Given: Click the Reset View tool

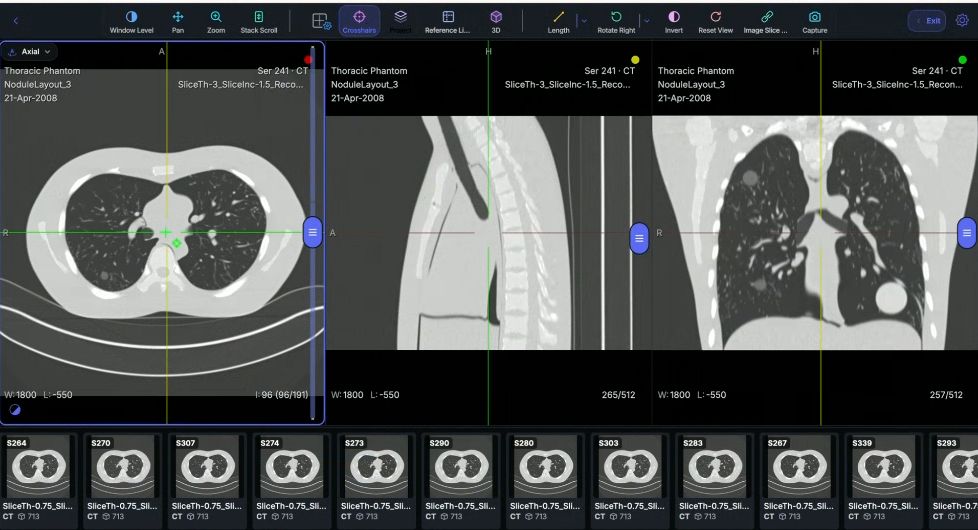Looking at the screenshot, I should pyautogui.click(x=715, y=22).
